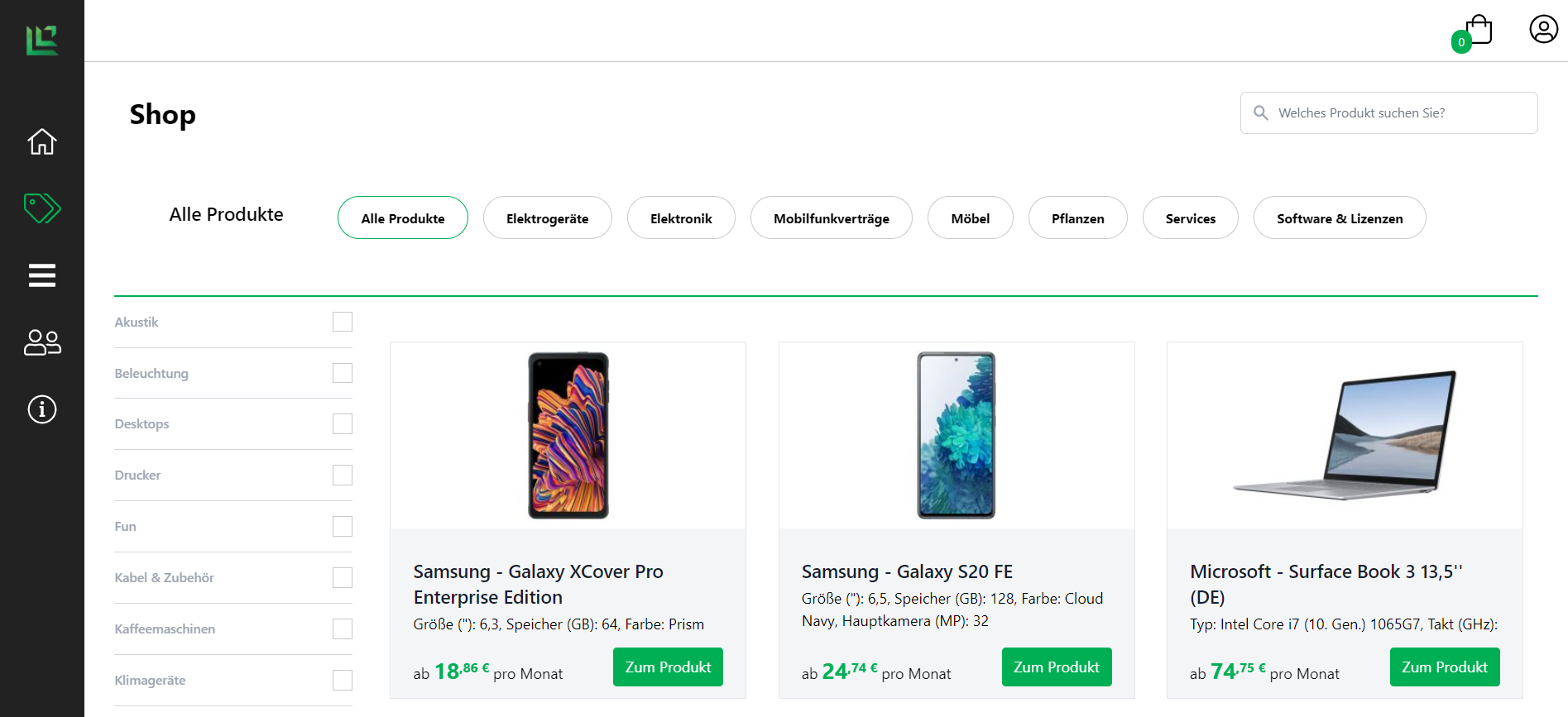This screenshot has width=1568, height=717.
Task: Check the Kaffeemaschinen filter checkbox
Action: tap(343, 629)
